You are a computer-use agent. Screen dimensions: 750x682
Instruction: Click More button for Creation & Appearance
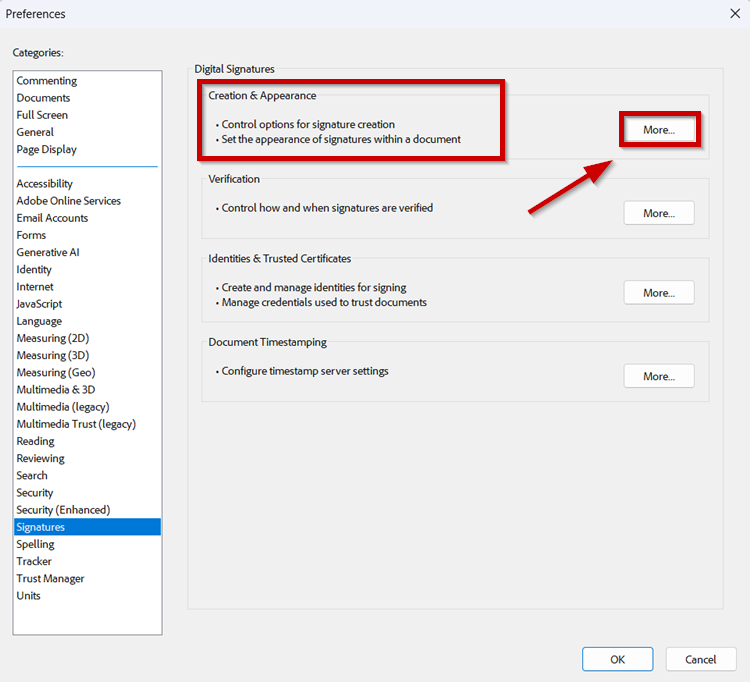(x=658, y=130)
